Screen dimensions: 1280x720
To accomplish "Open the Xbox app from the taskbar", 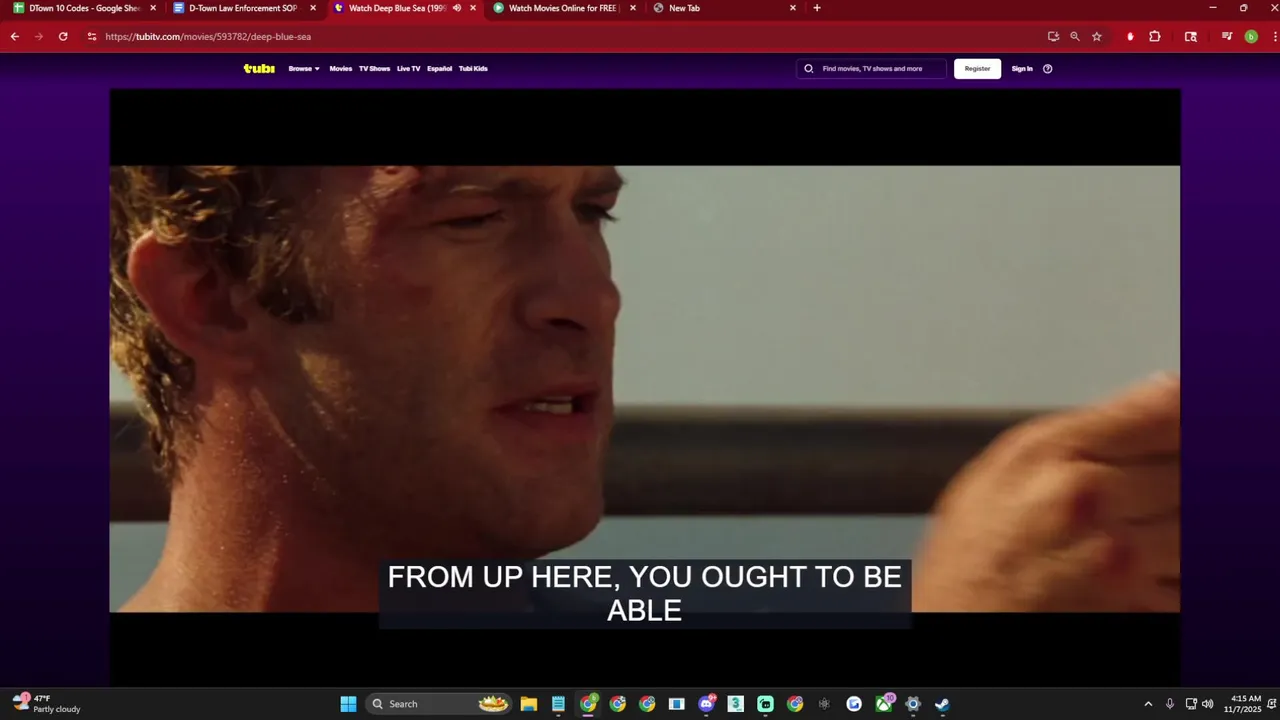I will point(884,704).
